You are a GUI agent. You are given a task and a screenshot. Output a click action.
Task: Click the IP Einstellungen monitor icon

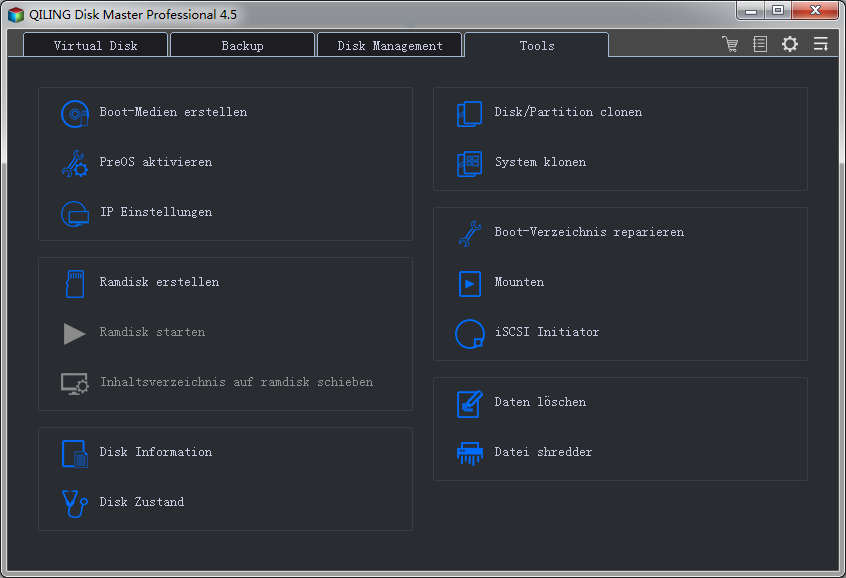(x=74, y=214)
